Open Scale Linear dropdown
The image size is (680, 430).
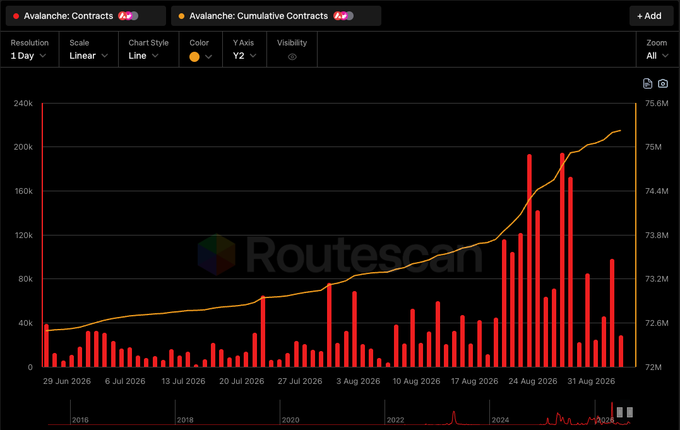pos(88,56)
